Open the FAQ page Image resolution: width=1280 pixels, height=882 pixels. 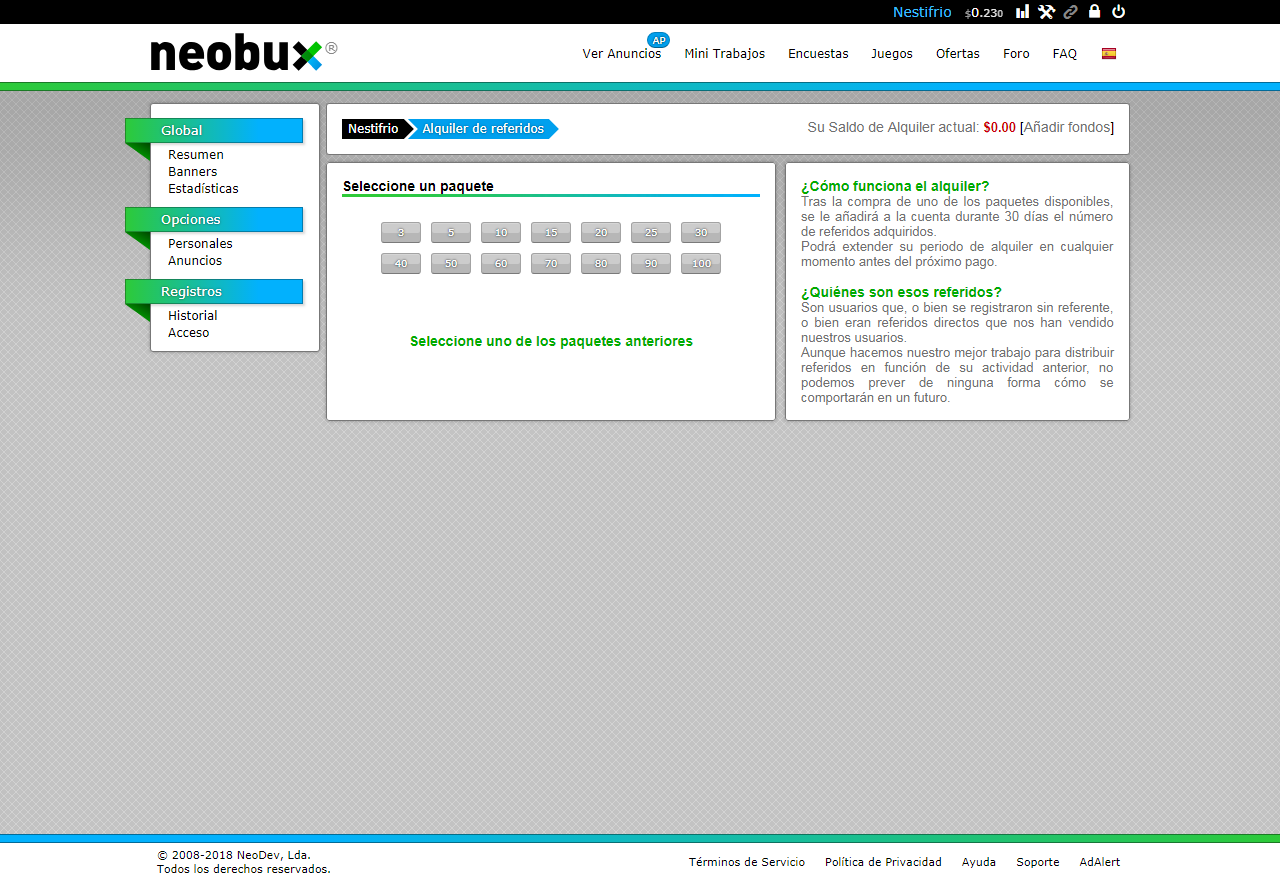tap(1065, 54)
